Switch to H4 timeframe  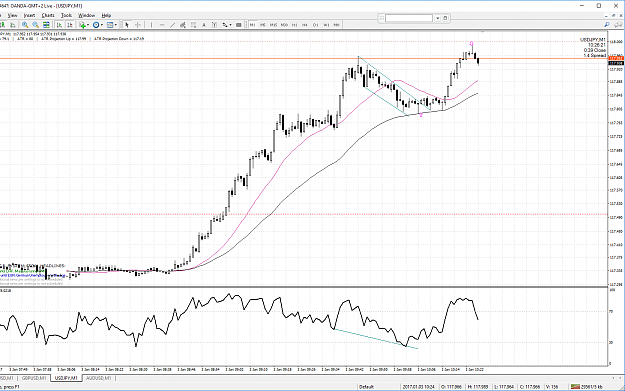tap(305, 25)
